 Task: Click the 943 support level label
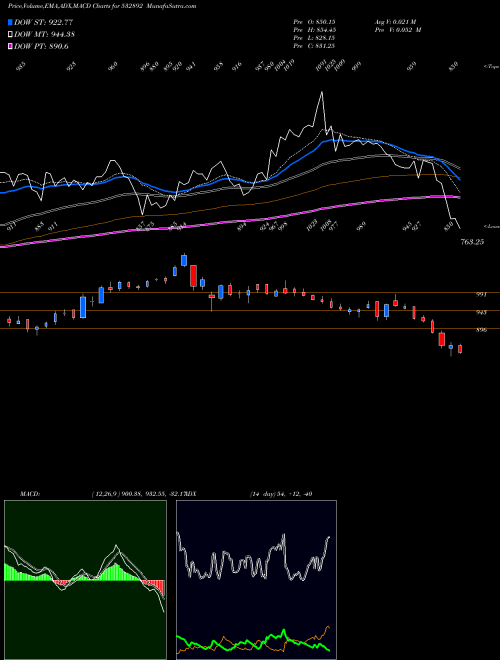click(x=481, y=312)
